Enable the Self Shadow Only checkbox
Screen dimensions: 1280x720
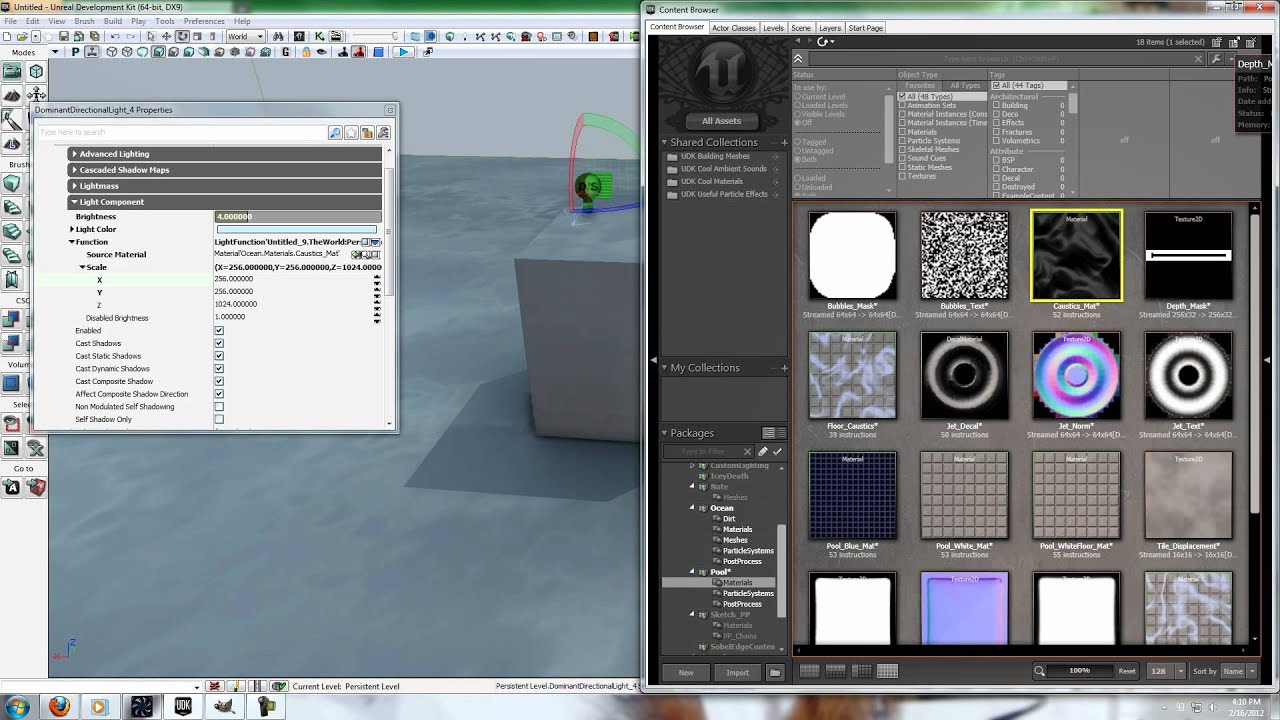pos(219,419)
